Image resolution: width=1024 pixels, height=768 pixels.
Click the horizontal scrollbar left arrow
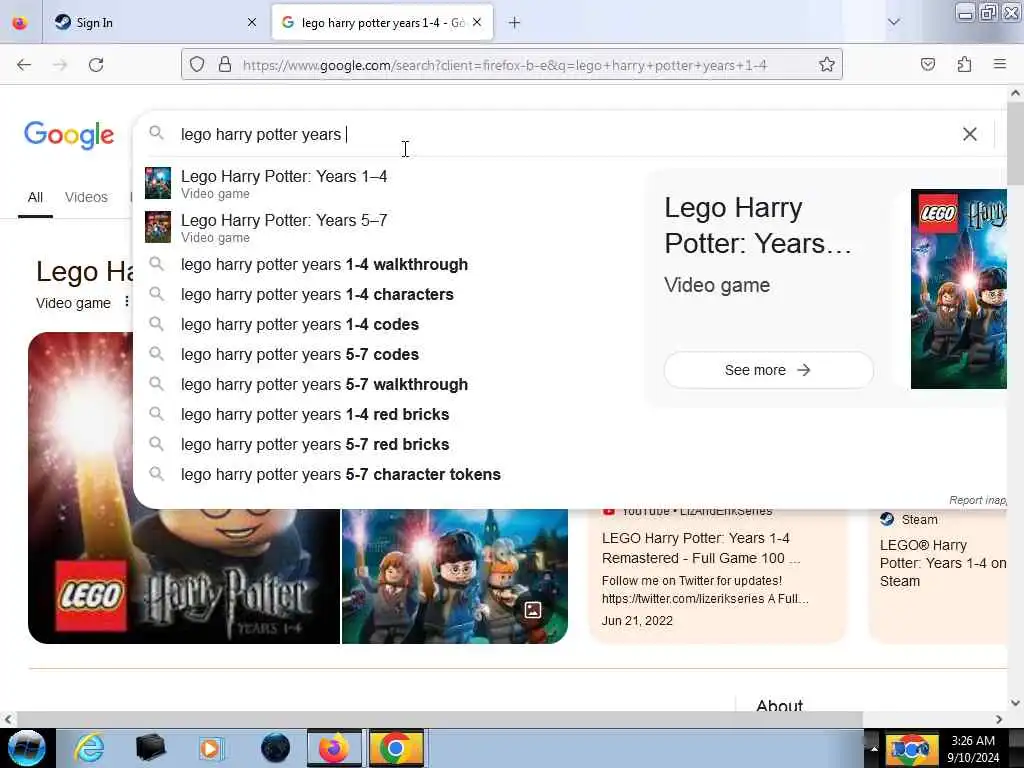[x=8, y=719]
